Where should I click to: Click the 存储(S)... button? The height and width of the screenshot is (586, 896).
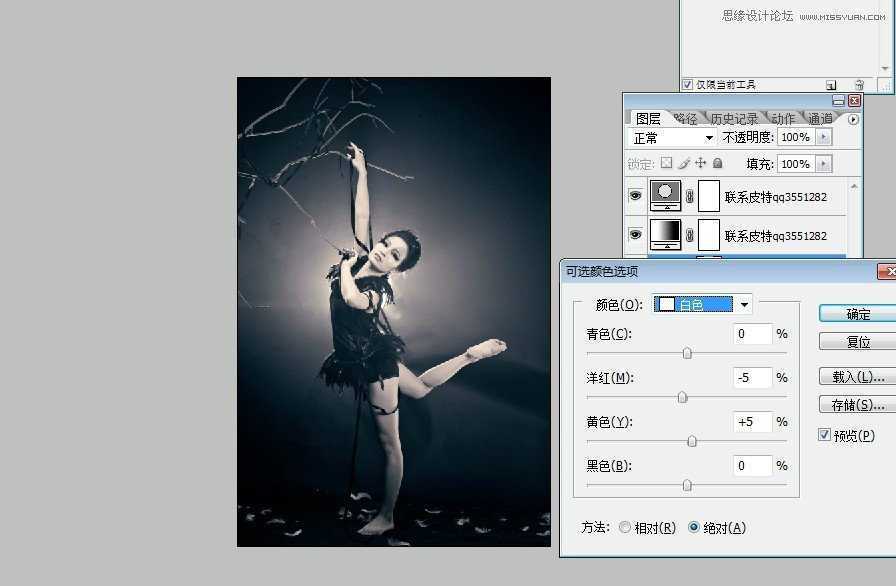[x=858, y=404]
